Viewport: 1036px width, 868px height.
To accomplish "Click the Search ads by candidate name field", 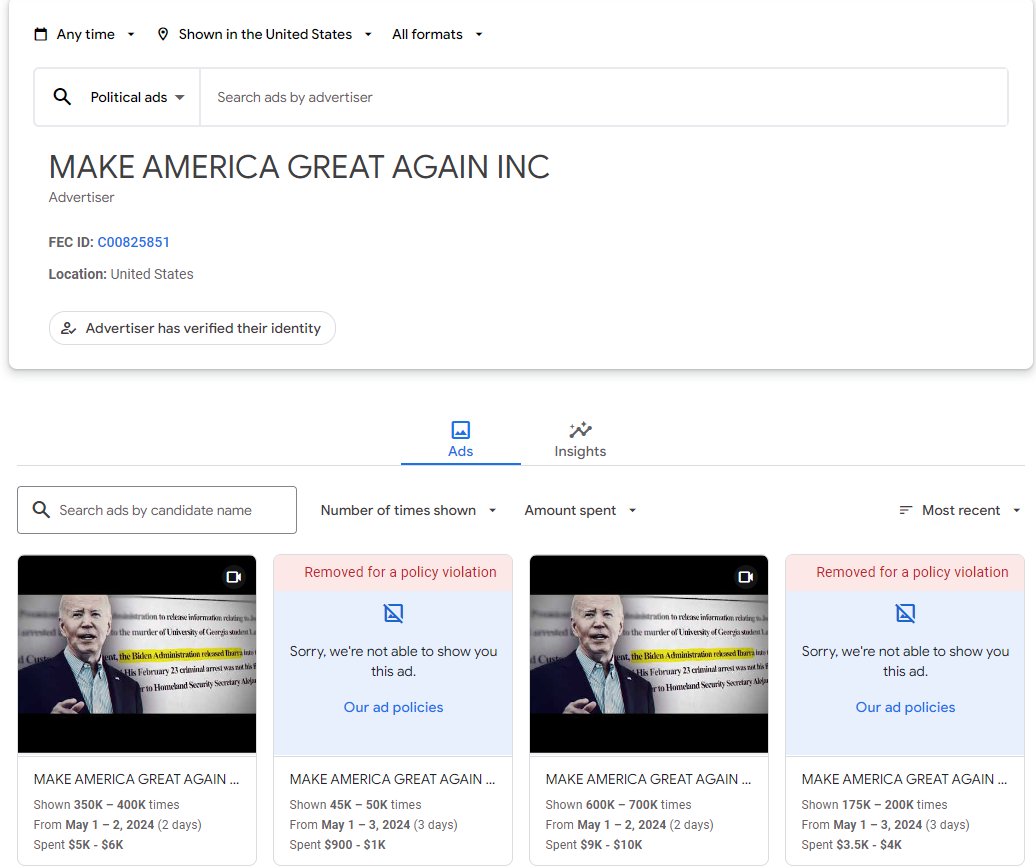I will coord(156,510).
